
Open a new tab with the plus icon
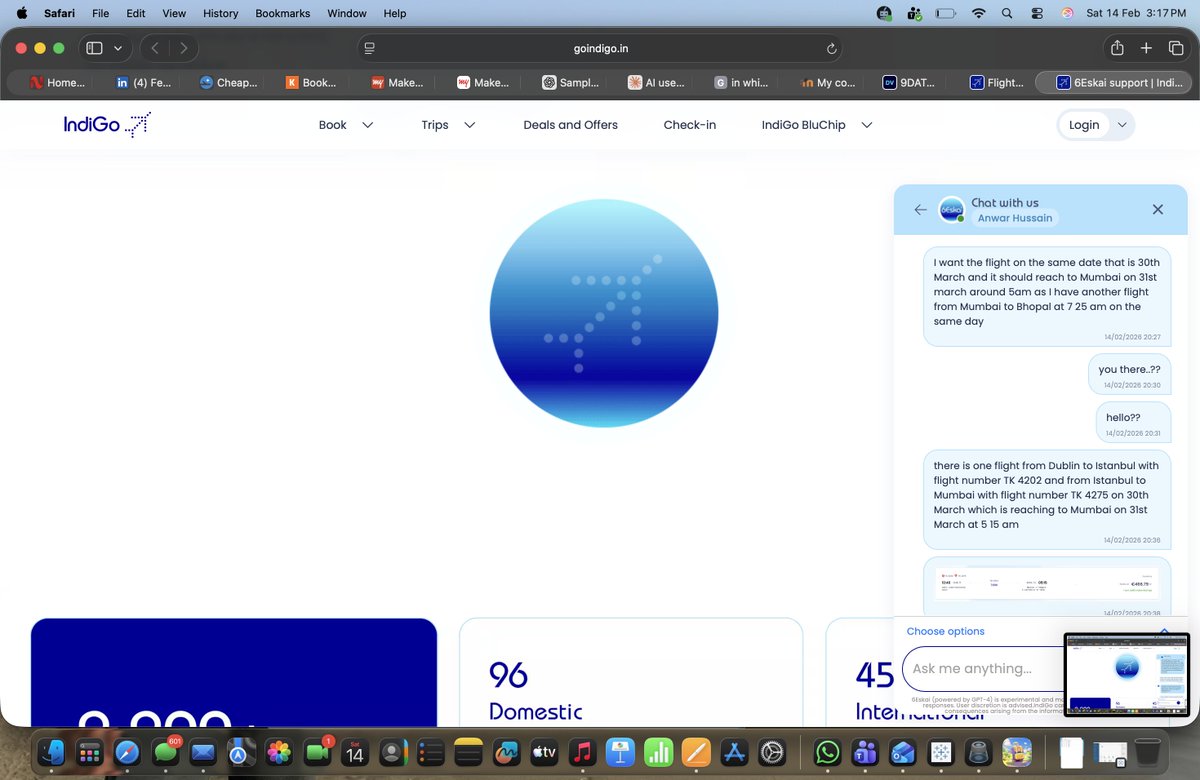pos(1146,47)
